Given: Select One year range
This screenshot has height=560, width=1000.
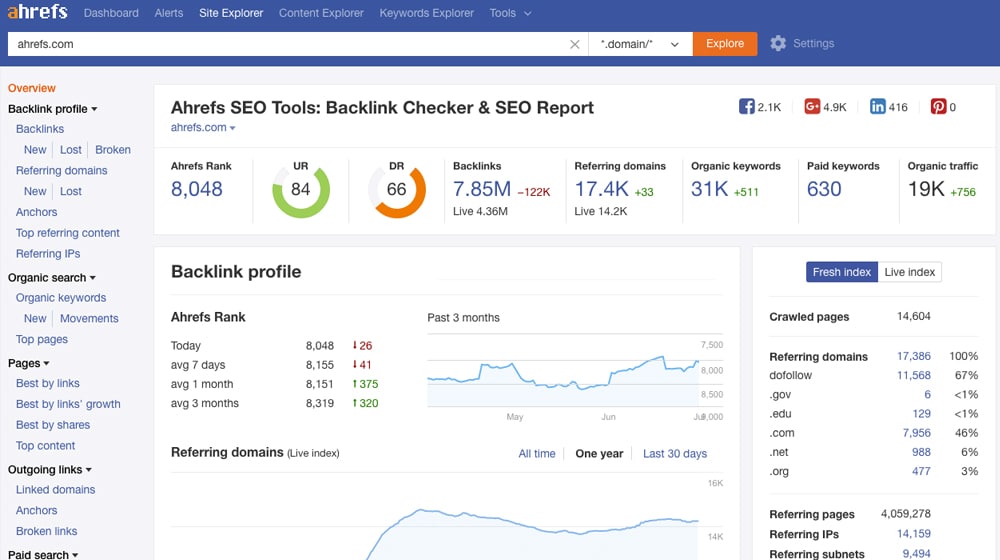Looking at the screenshot, I should pyautogui.click(x=599, y=453).
